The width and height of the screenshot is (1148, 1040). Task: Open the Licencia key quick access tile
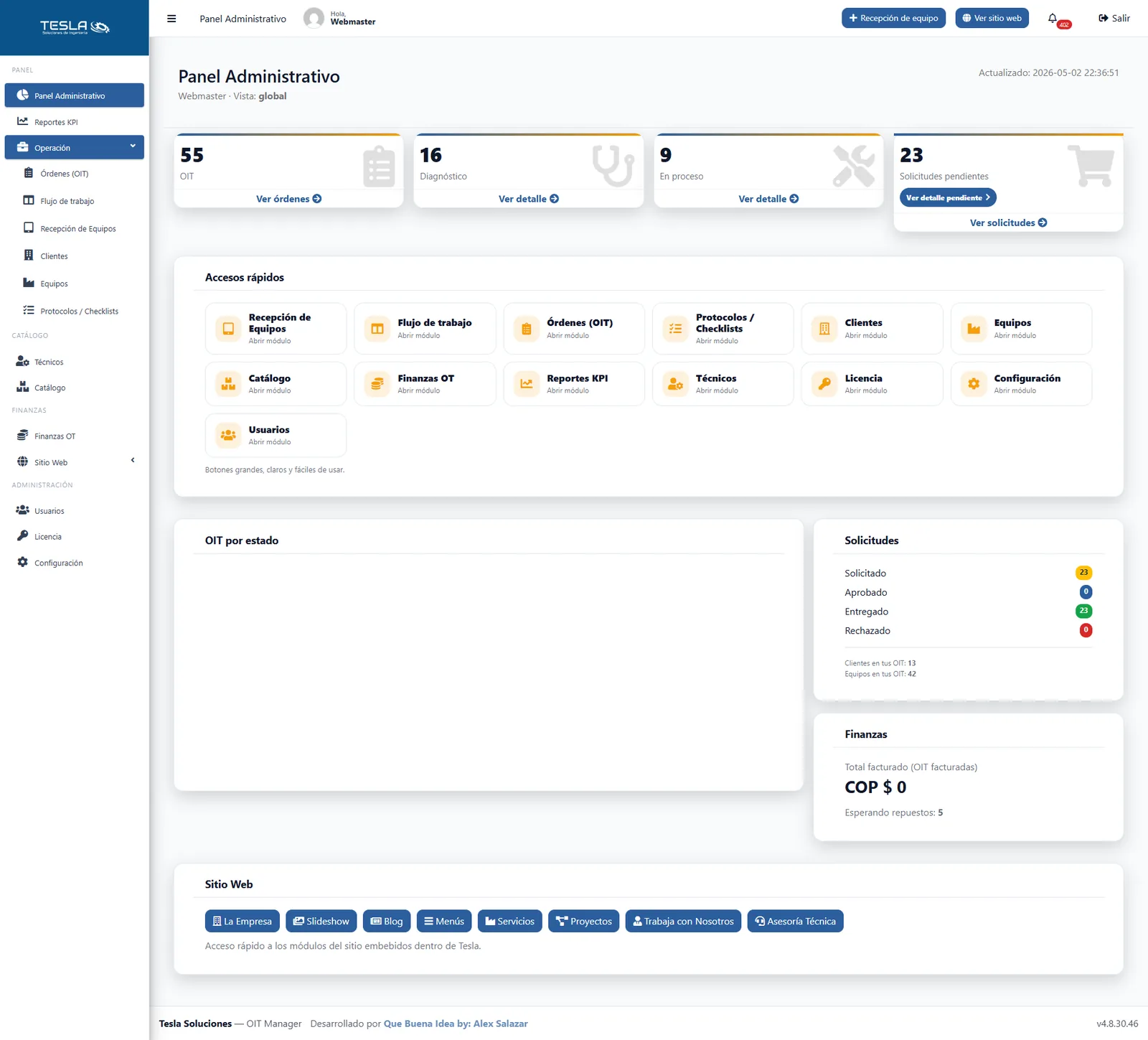pos(872,384)
